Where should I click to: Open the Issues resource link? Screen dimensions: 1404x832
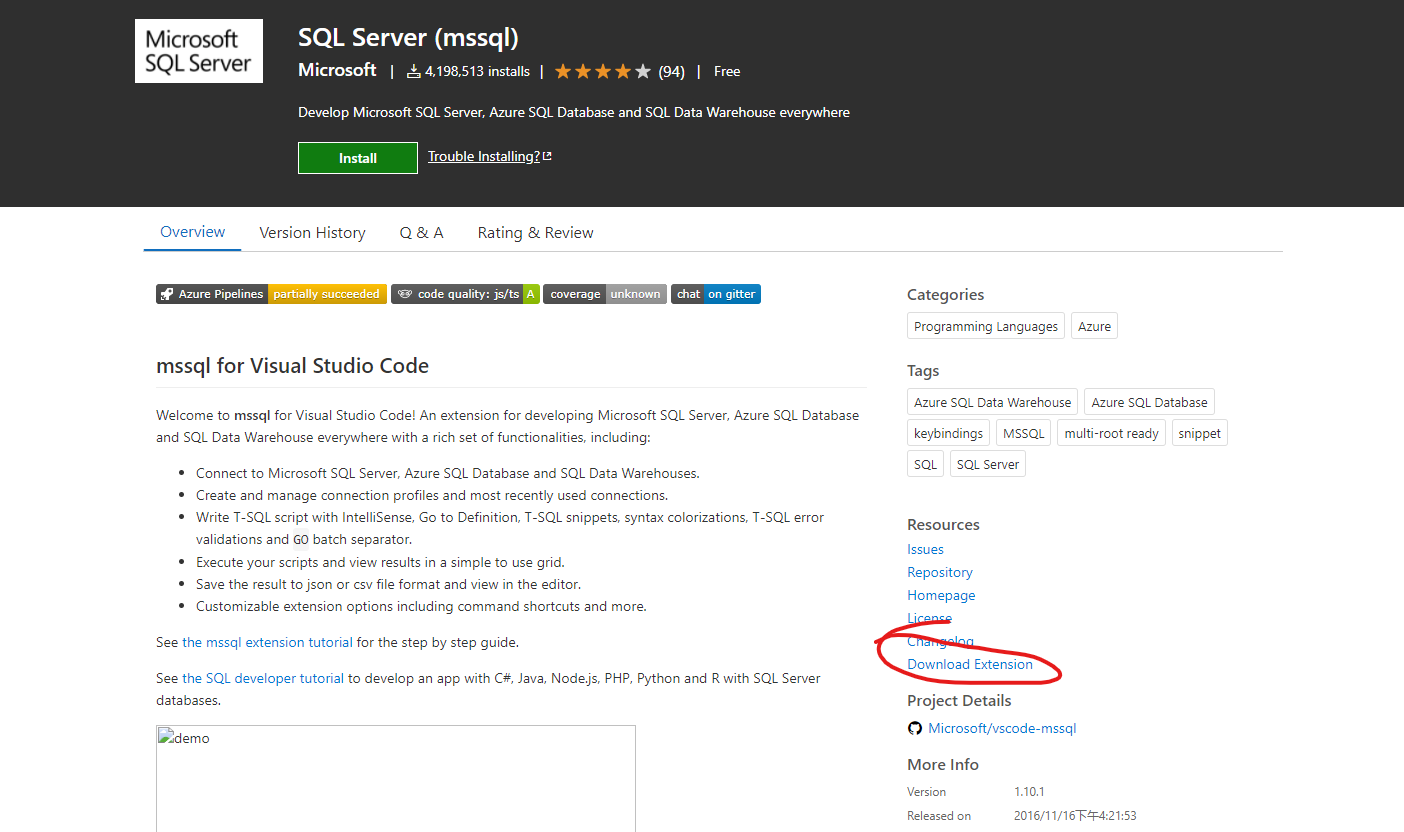point(925,549)
